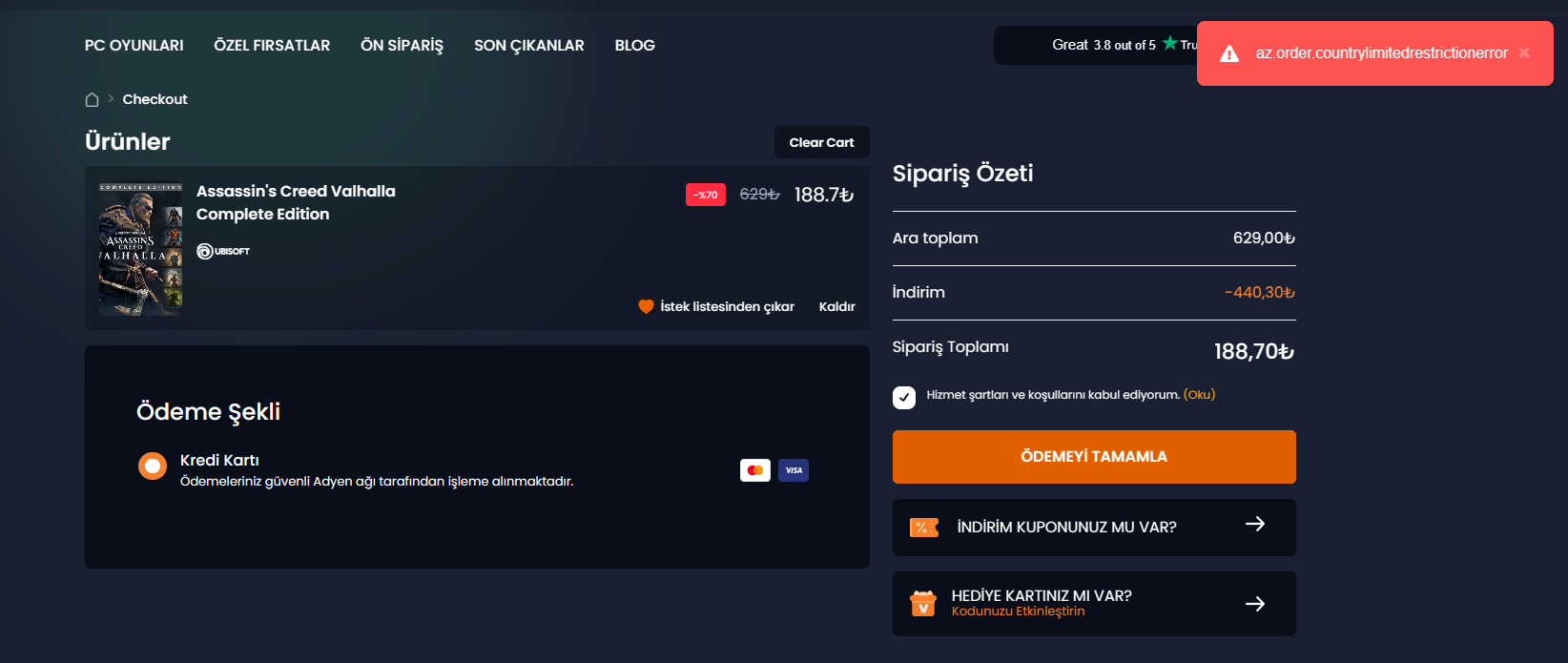Screen dimensions: 1568x663
Task: Click the 188.7₺ discounted product price
Action: point(824,195)
